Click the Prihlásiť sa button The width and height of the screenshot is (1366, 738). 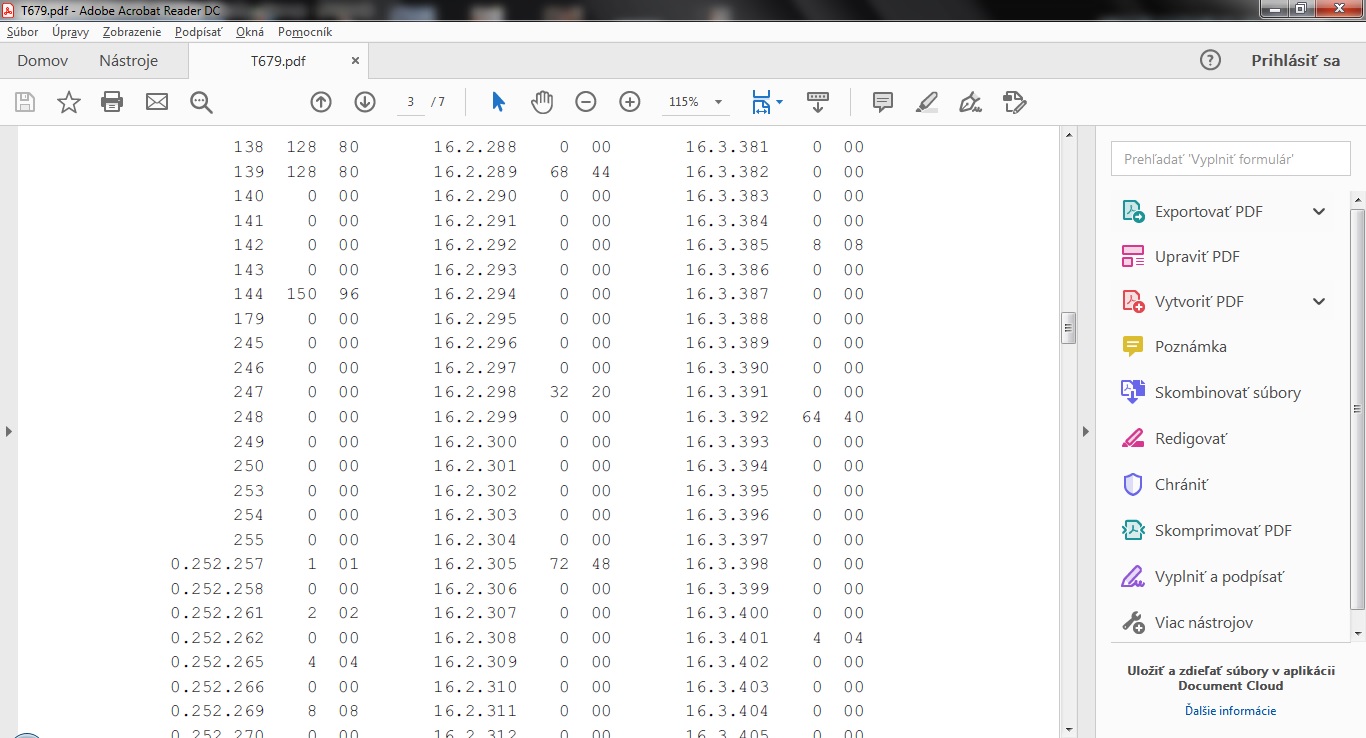coord(1295,60)
